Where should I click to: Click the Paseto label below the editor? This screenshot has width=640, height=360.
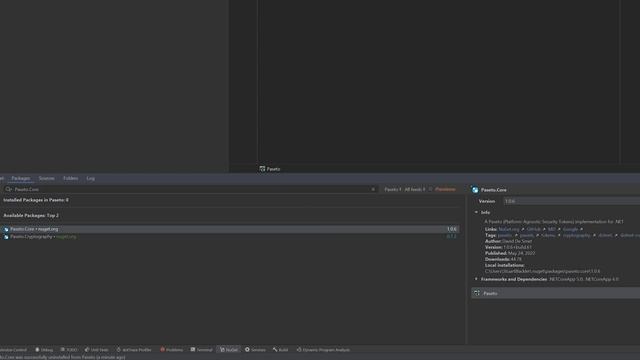273,169
